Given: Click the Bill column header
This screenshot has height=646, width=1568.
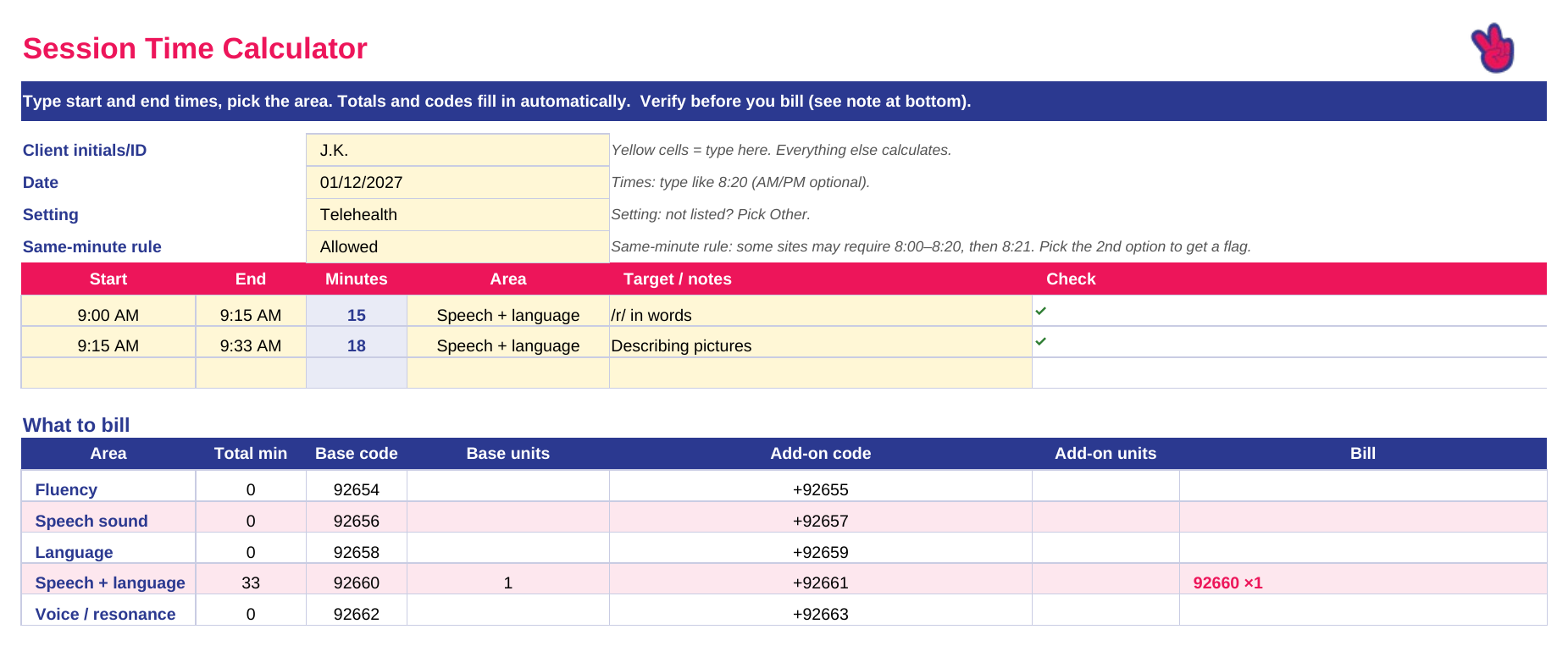Looking at the screenshot, I should 1363,453.
